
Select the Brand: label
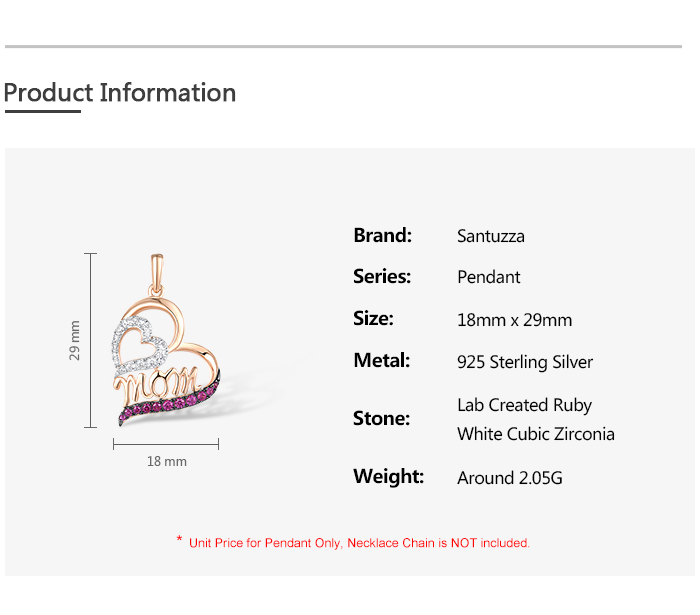coord(382,236)
